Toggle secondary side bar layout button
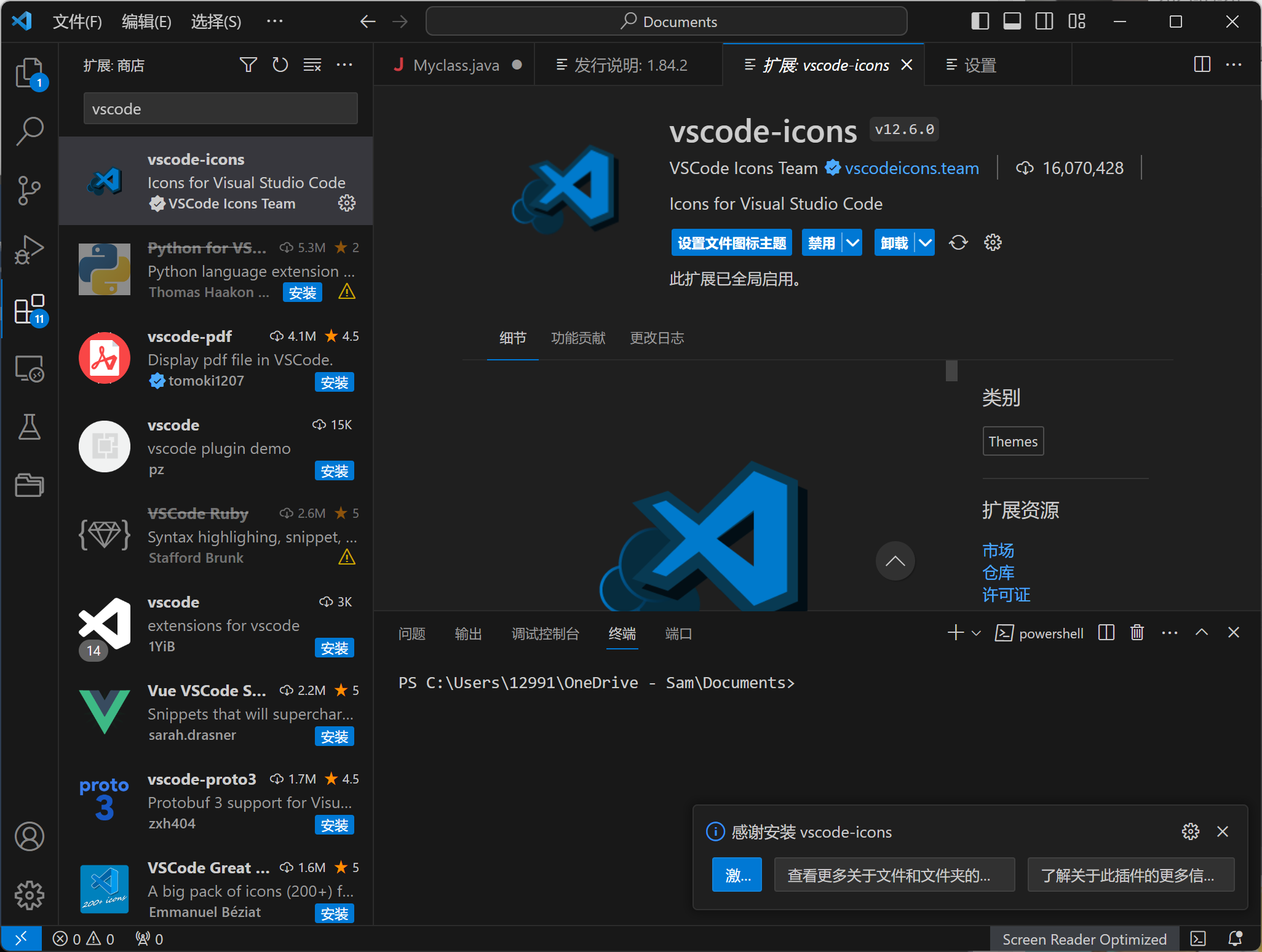This screenshot has height=952, width=1262. pos(1044,22)
